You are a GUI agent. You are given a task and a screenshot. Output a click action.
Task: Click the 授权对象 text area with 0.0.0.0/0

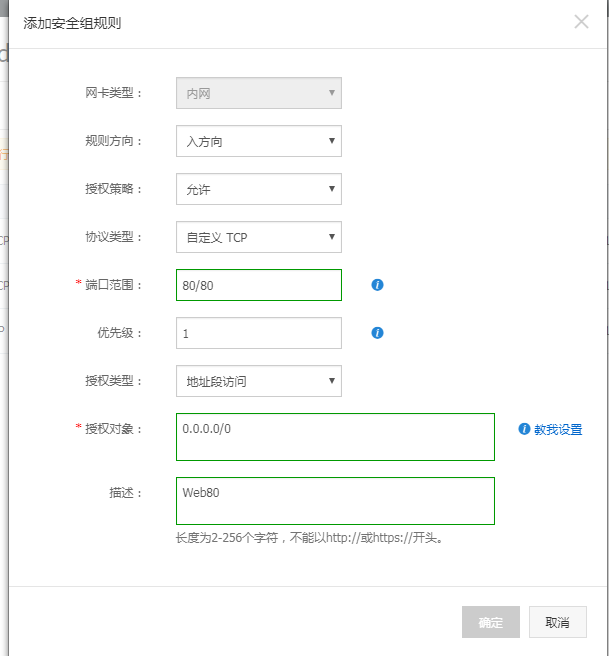335,437
